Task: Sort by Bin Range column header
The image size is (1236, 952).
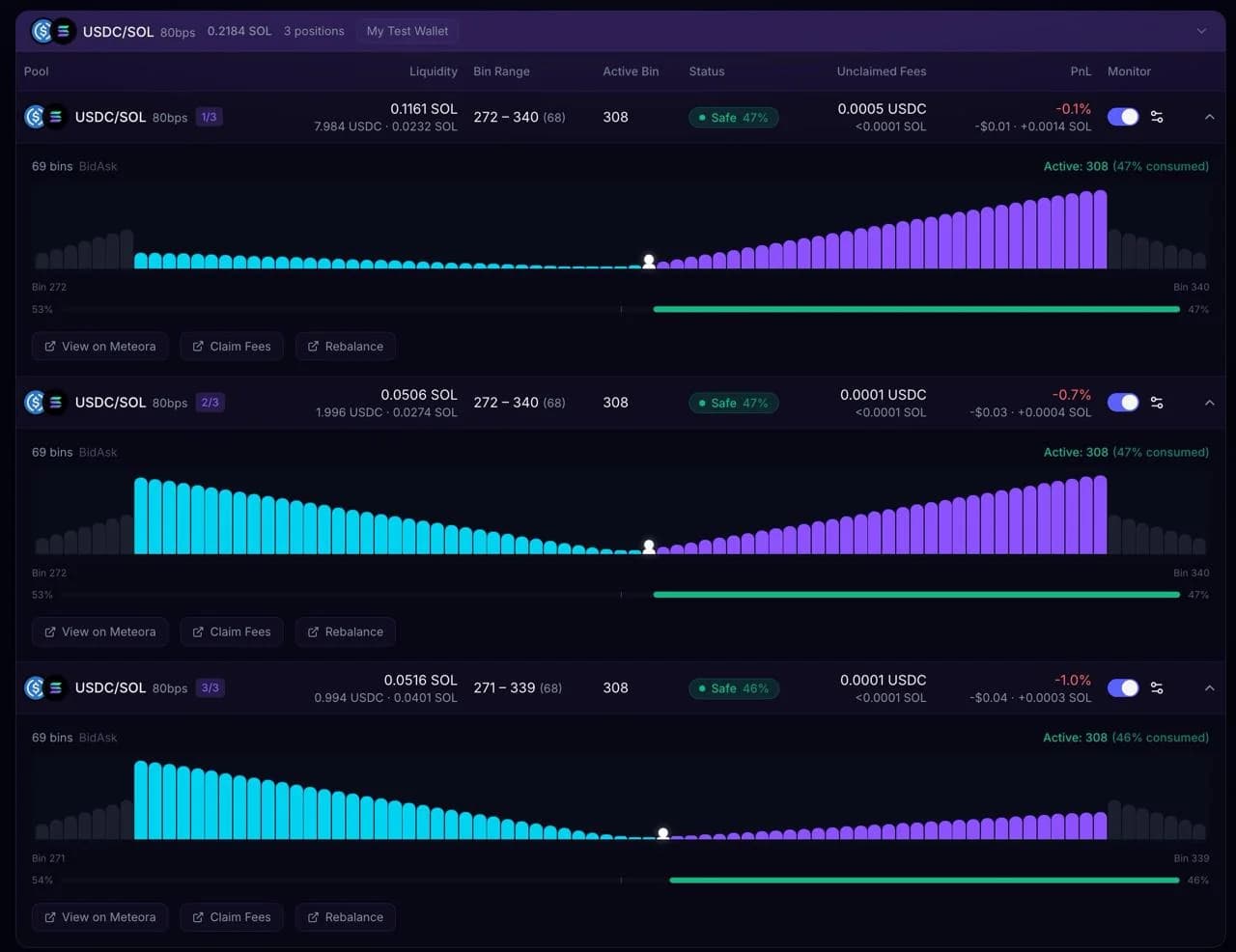Action: (x=501, y=71)
